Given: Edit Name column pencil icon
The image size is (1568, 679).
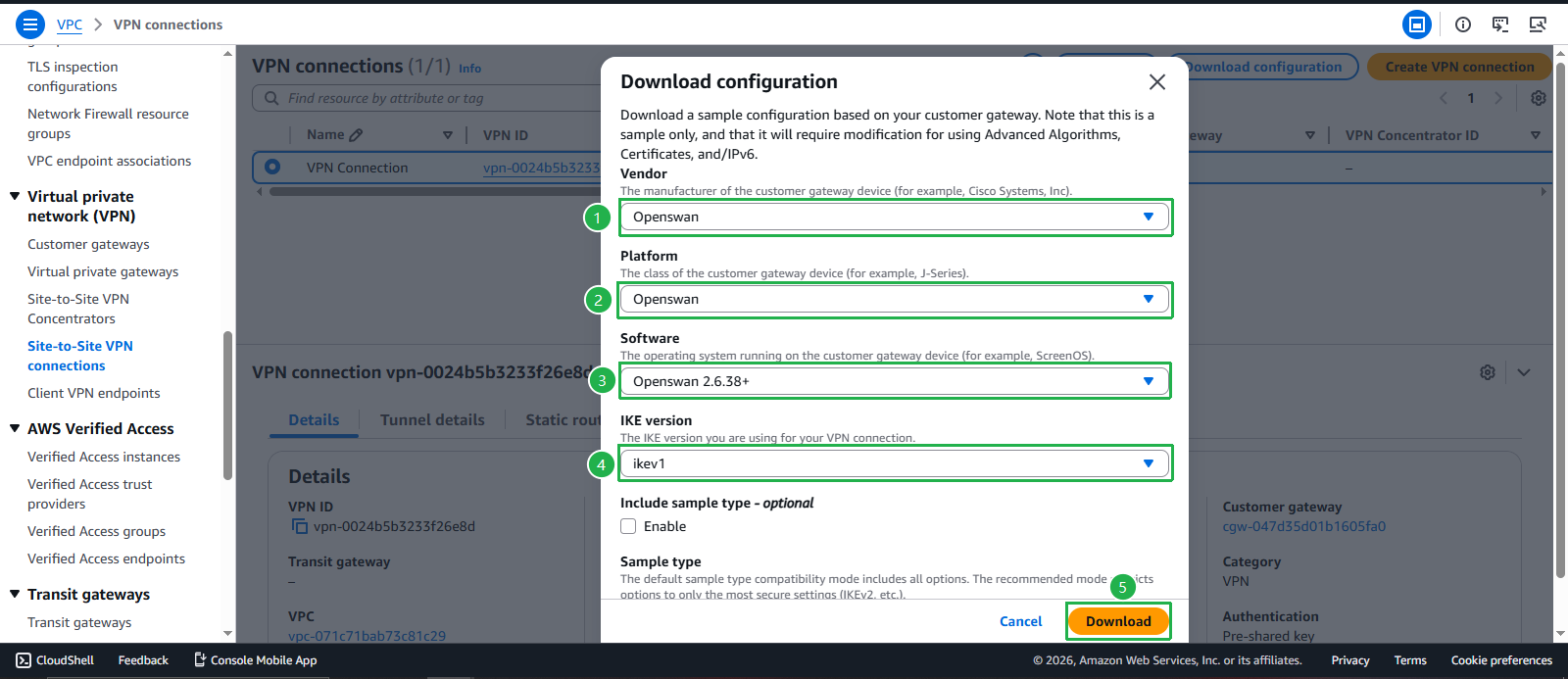Looking at the screenshot, I should (x=356, y=135).
